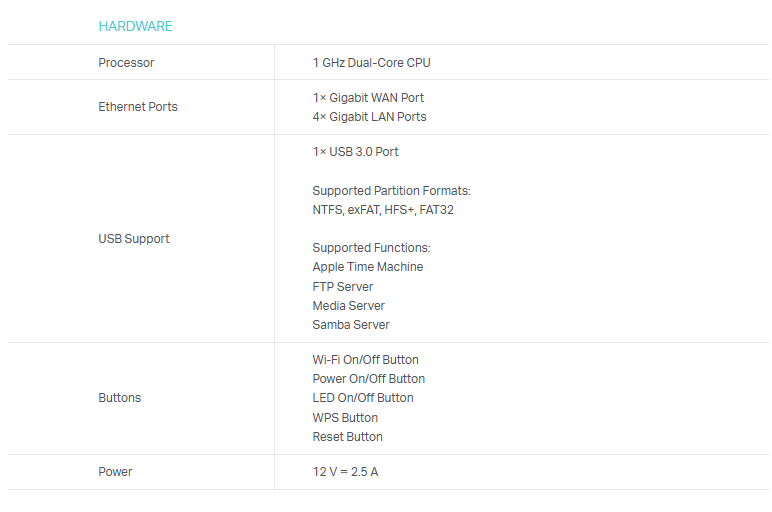Click the HARDWARE section heading

135,27
